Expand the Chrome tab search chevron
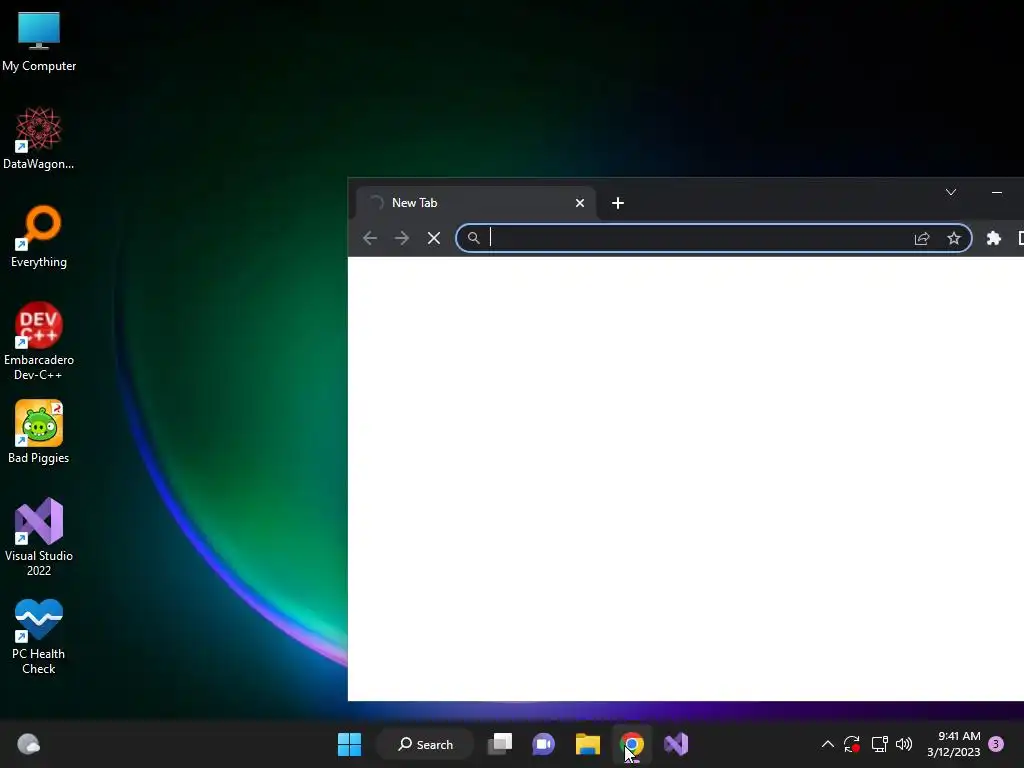1024x768 pixels. tap(951, 192)
